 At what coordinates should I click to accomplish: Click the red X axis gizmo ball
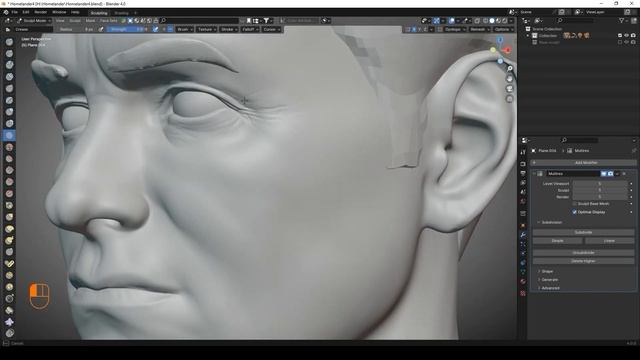pos(507,50)
